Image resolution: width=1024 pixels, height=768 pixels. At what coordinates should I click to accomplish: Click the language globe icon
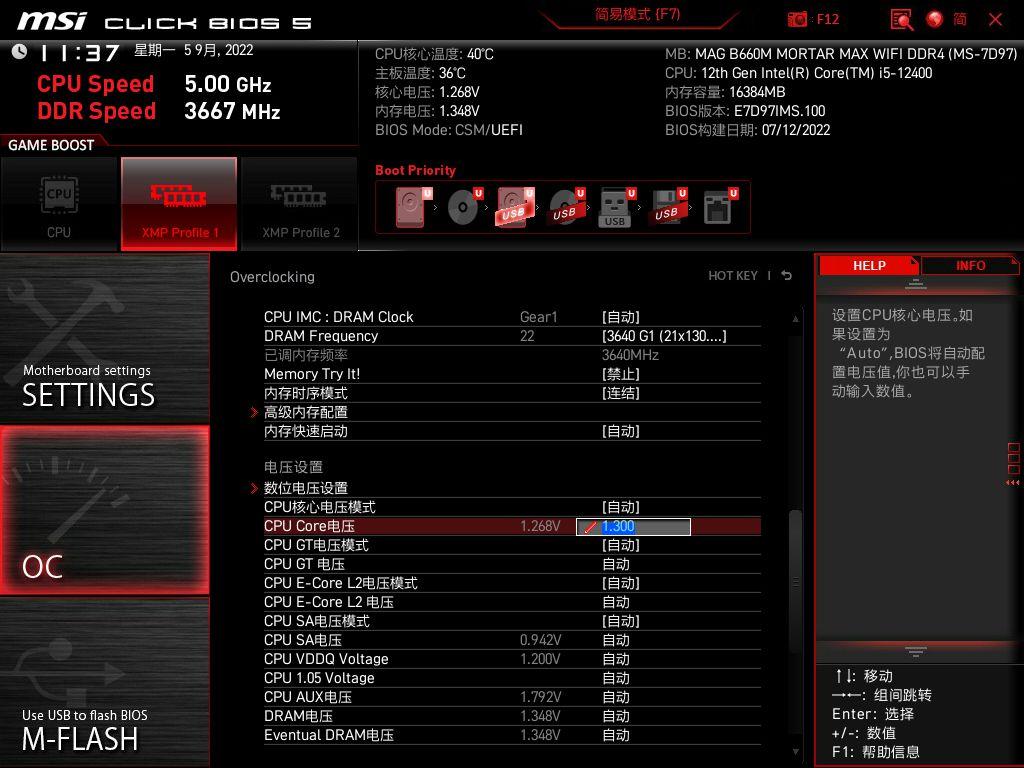click(x=933, y=19)
